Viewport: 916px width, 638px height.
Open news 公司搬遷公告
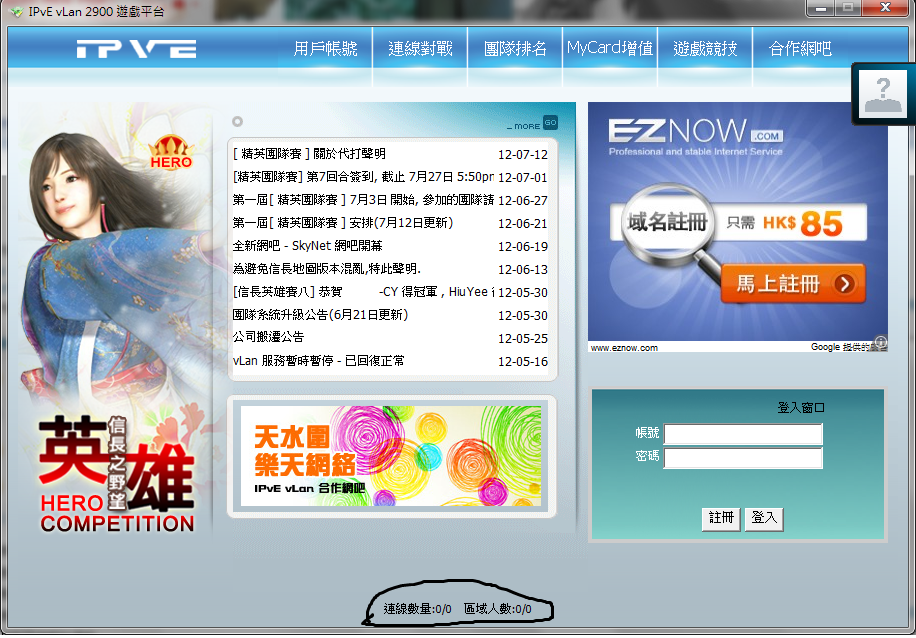(x=268, y=337)
